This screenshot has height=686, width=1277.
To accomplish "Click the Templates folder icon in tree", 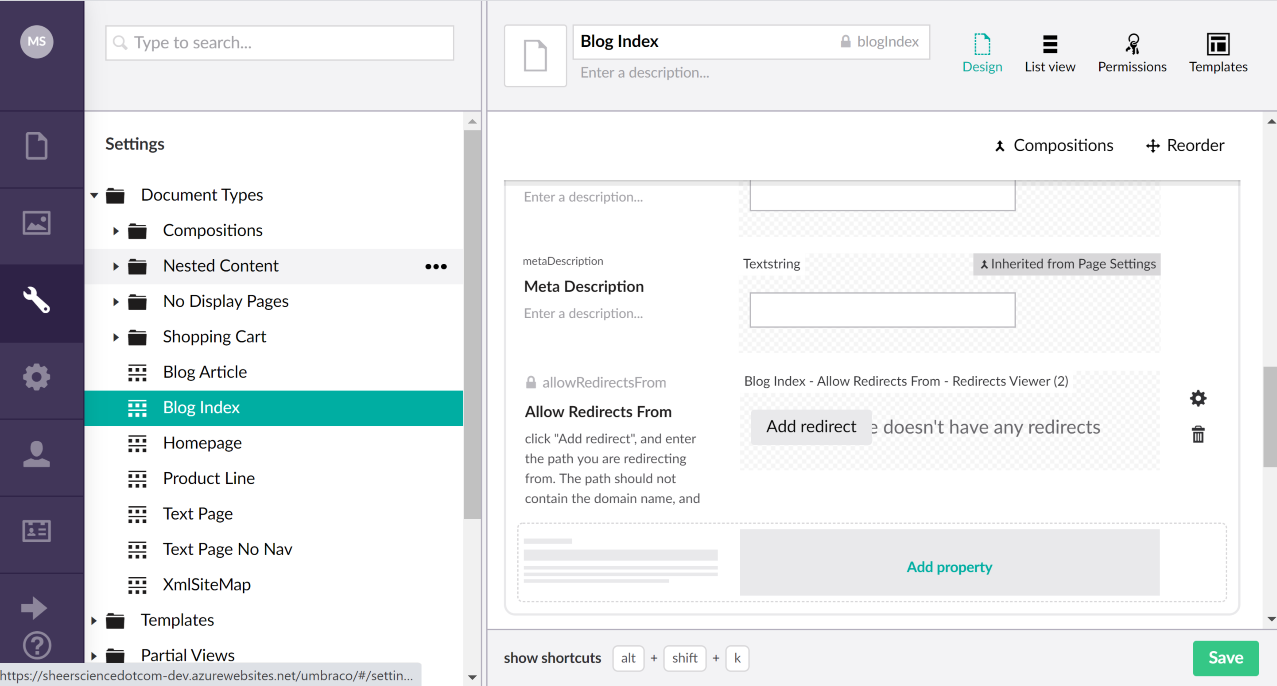I will click(115, 621).
